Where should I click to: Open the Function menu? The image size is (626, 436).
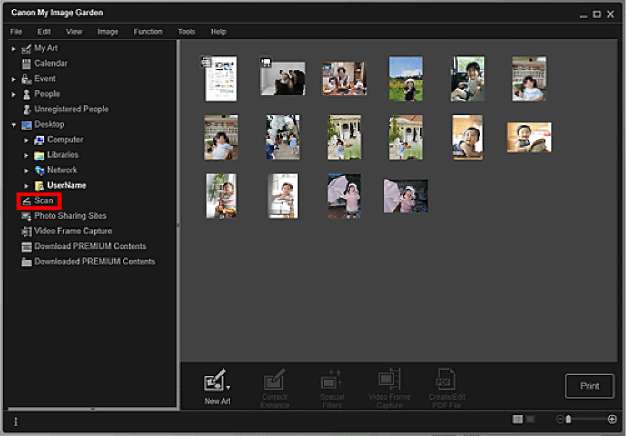pyautogui.click(x=147, y=32)
